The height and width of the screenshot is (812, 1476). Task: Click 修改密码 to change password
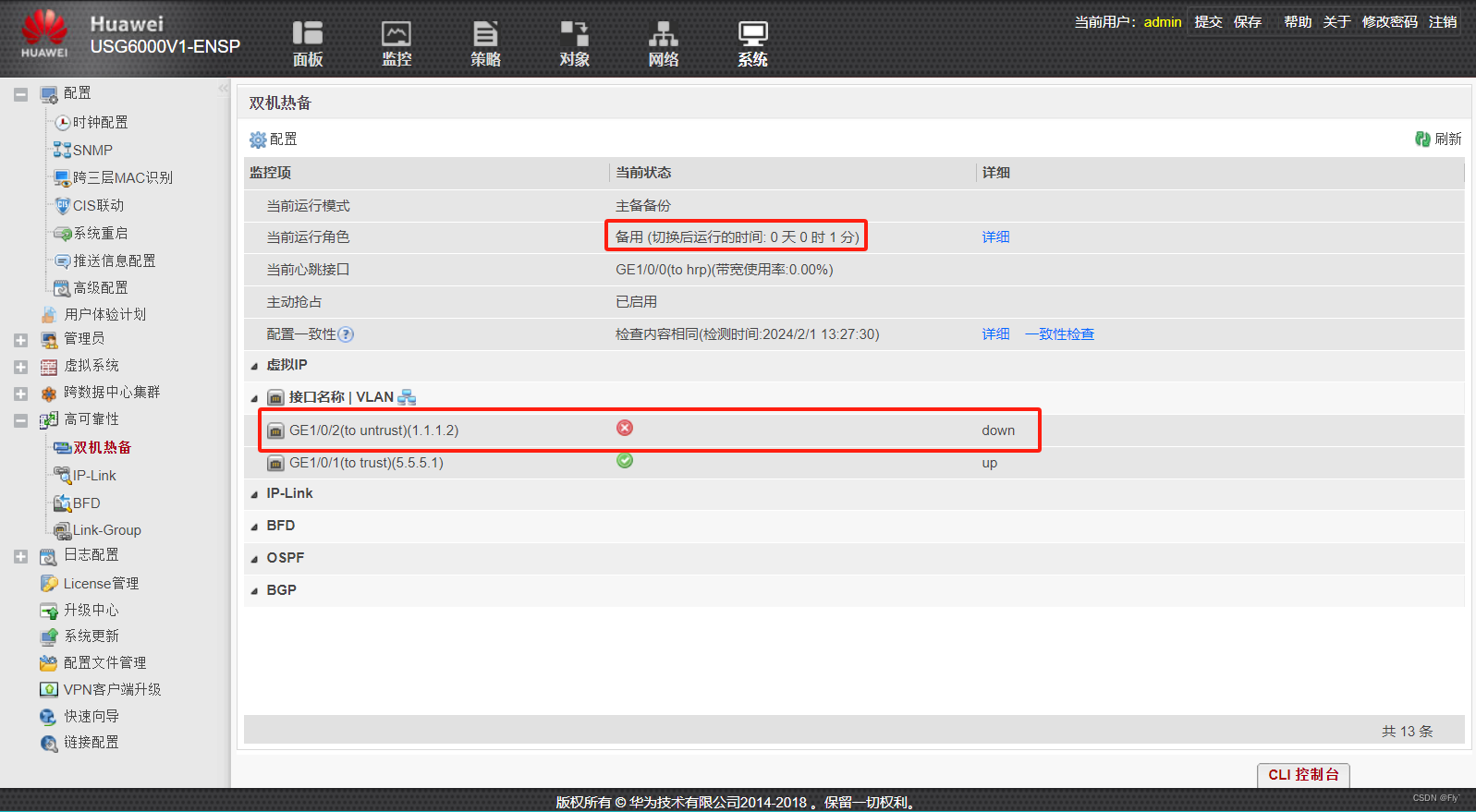1389,21
